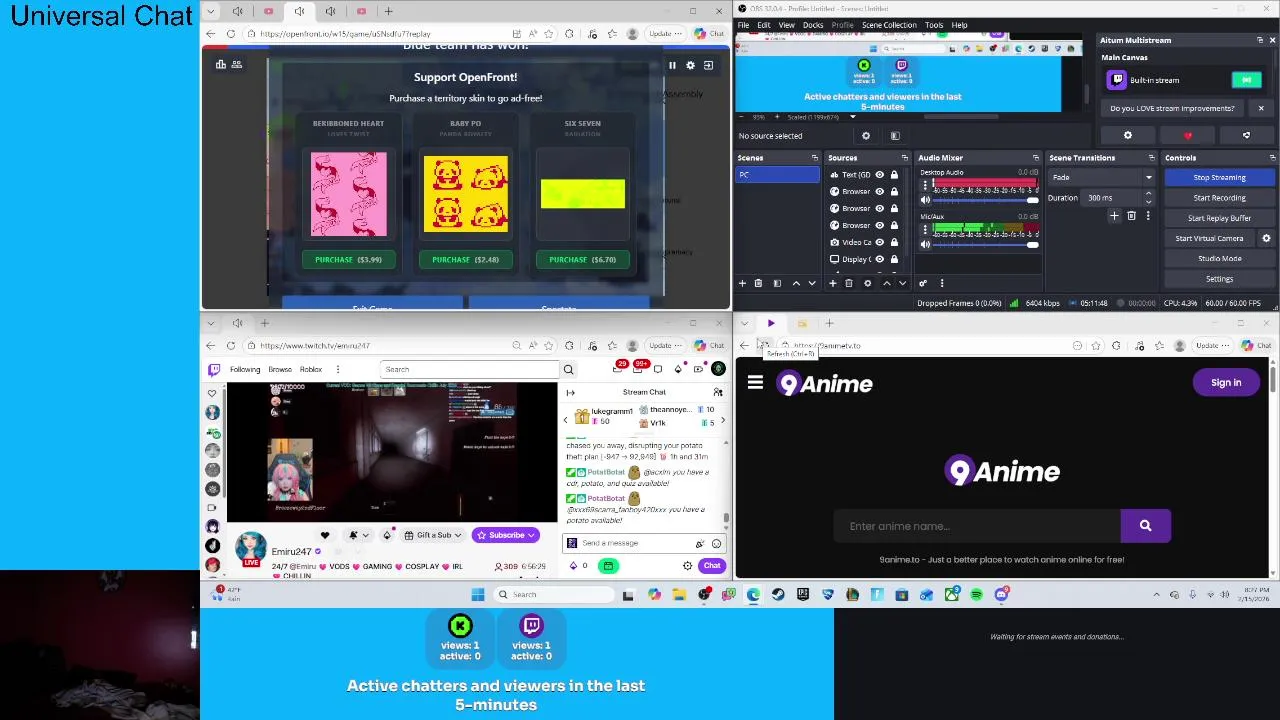Open OpenFront team stats people icon
Screen dimensions: 1280x720
237,64
